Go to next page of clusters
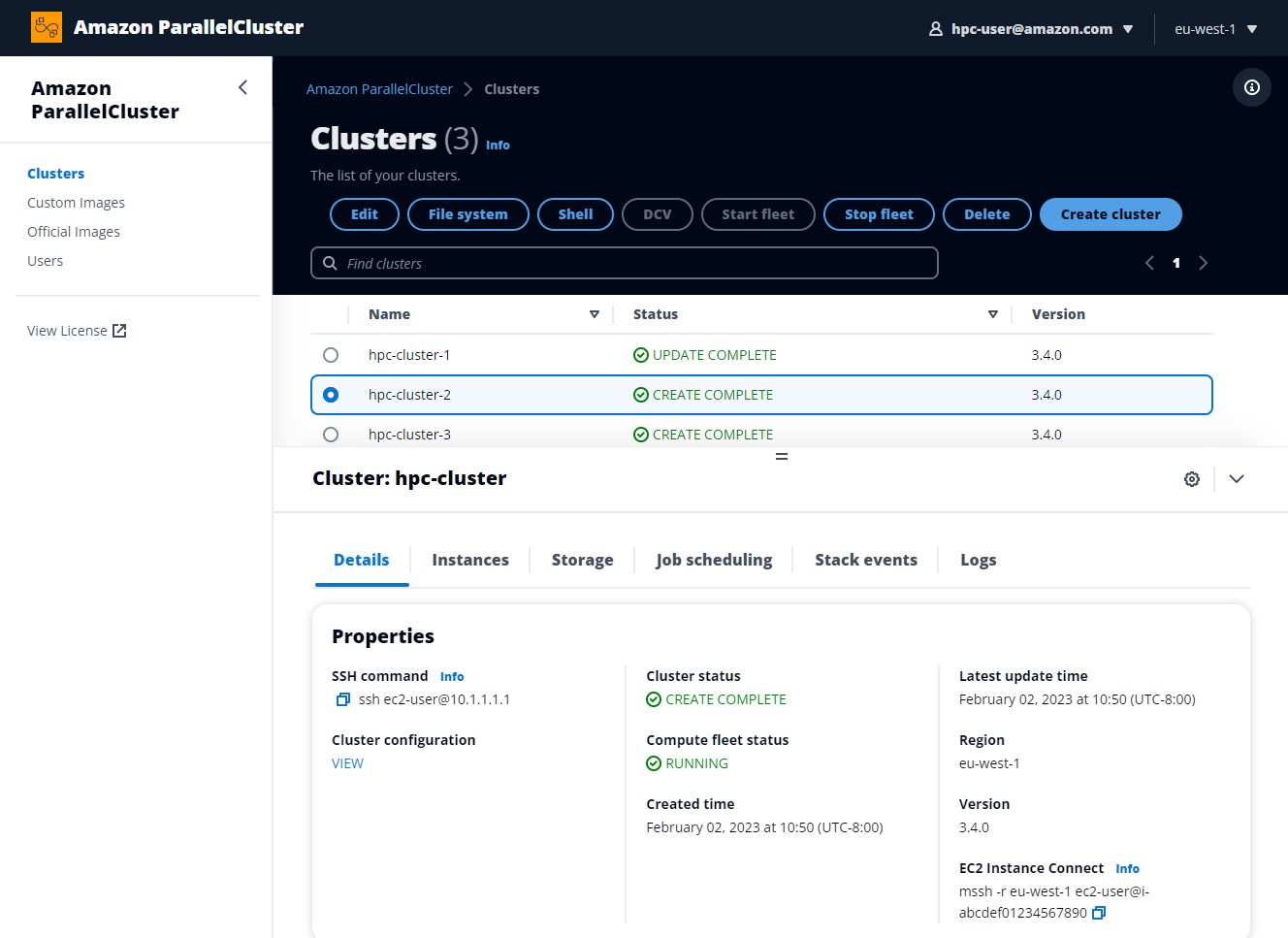1288x938 pixels. [1203, 263]
